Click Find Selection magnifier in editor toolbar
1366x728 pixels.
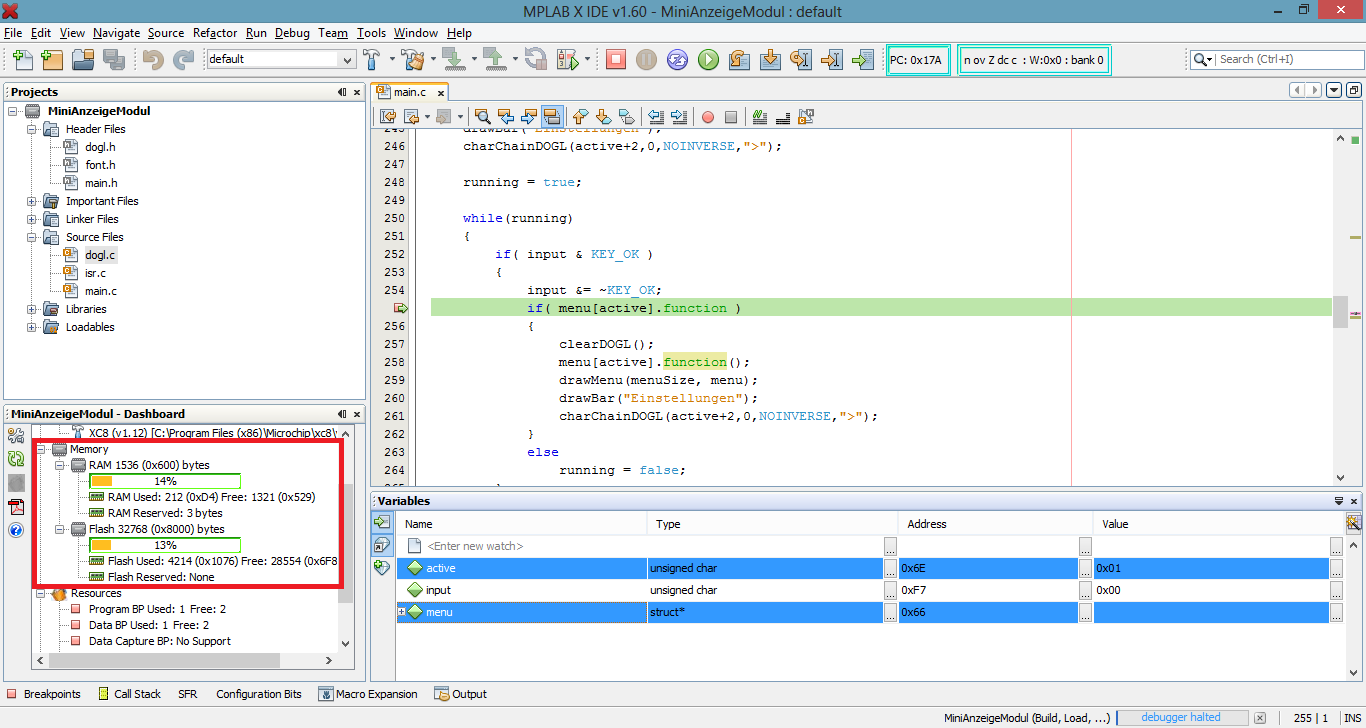pyautogui.click(x=483, y=117)
